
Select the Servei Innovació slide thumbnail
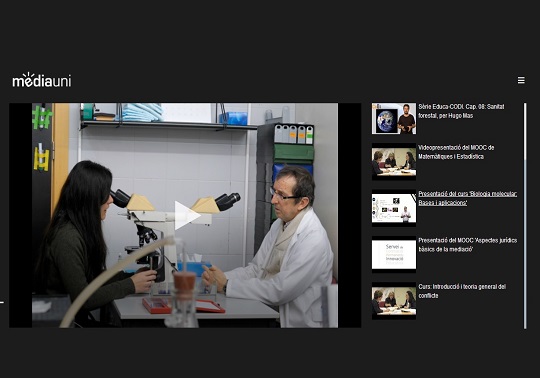click(394, 254)
